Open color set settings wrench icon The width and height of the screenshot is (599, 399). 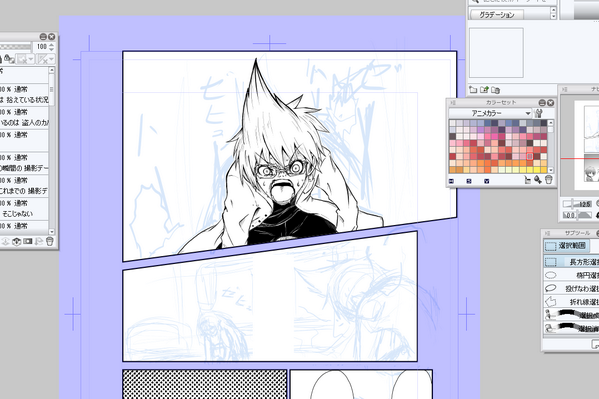pos(539,113)
